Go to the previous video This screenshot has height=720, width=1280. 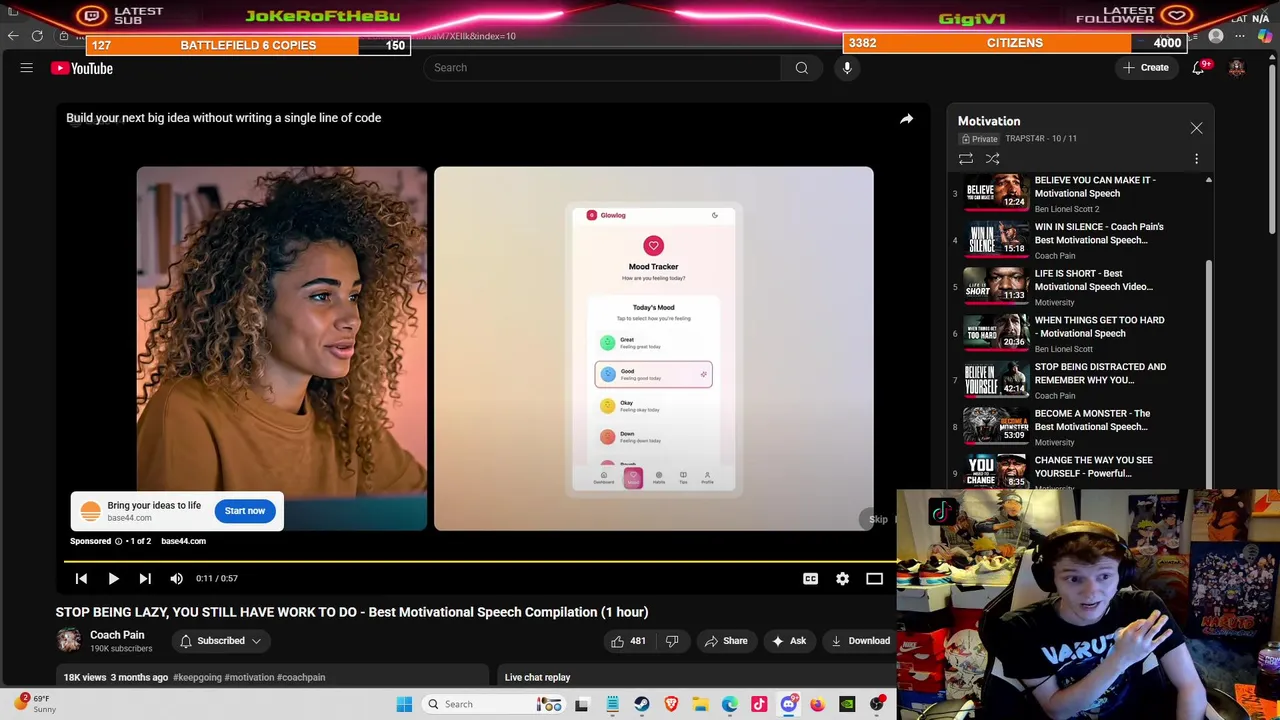tap(81, 578)
